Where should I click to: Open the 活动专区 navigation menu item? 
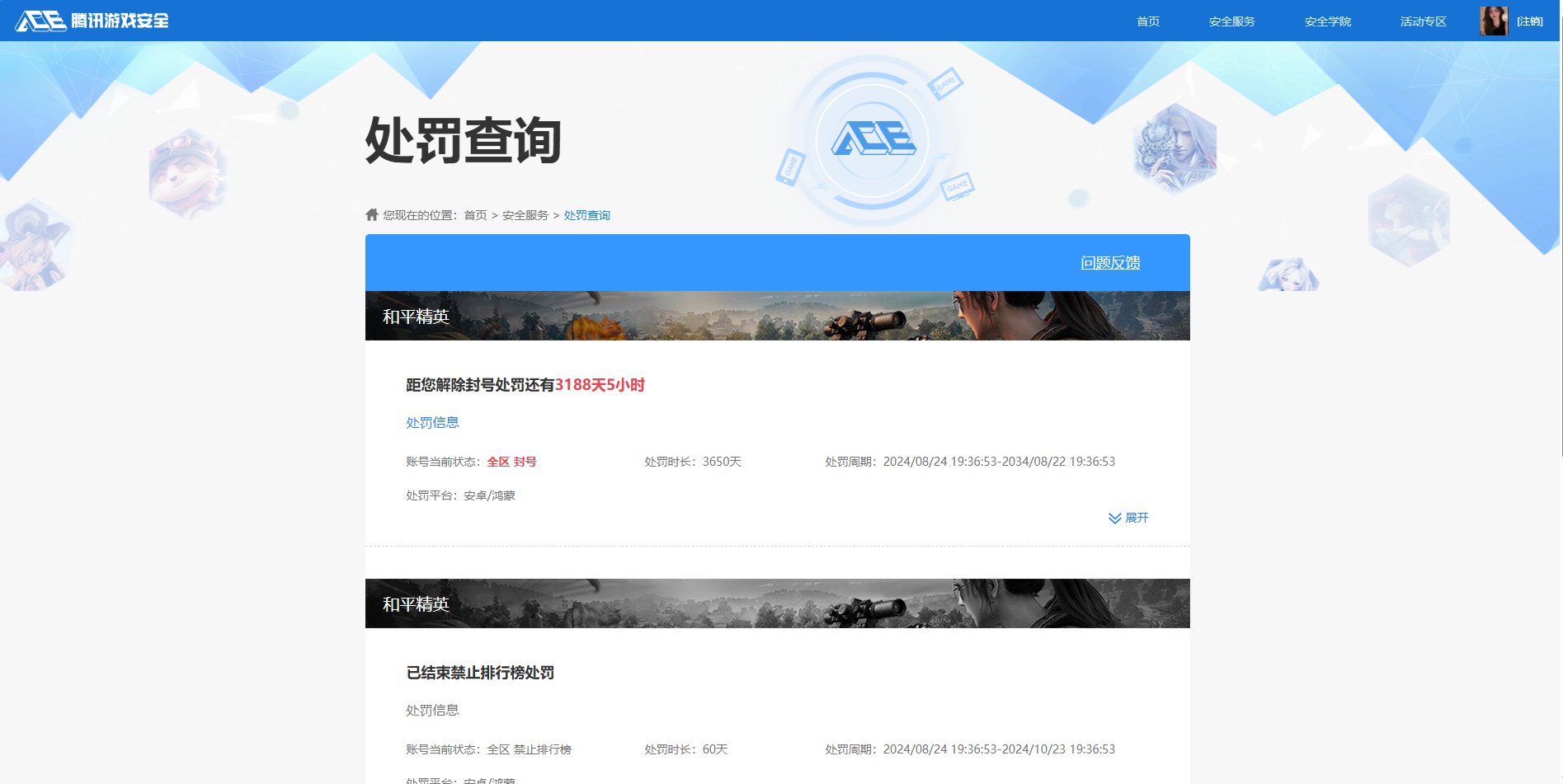coord(1422,21)
